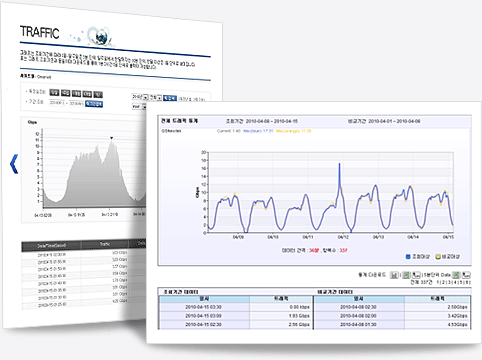Click the blue left chevron arrow
This screenshot has width=482, height=360.
pyautogui.click(x=14, y=164)
